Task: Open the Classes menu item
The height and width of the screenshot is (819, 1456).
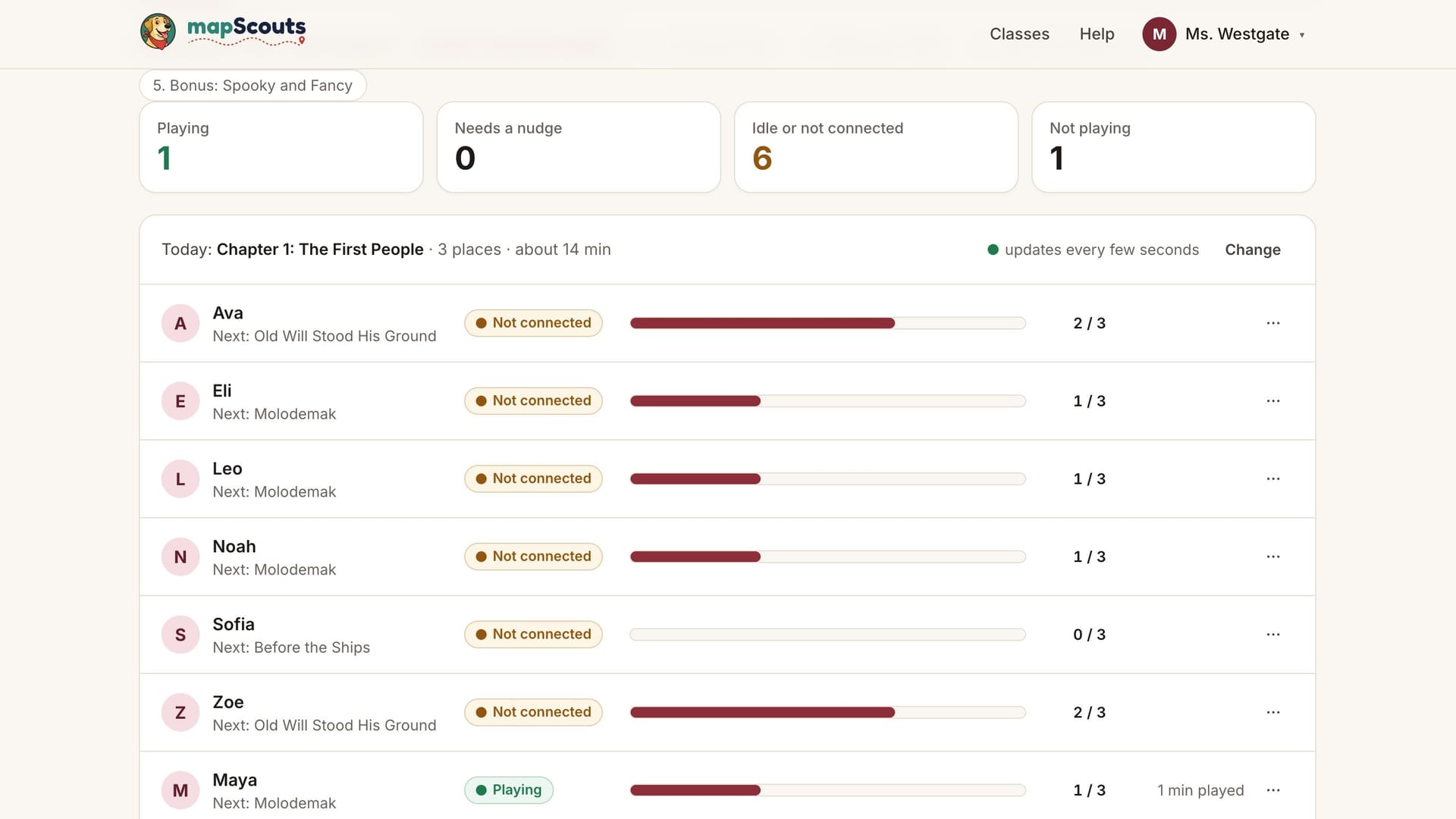Action: [1019, 34]
